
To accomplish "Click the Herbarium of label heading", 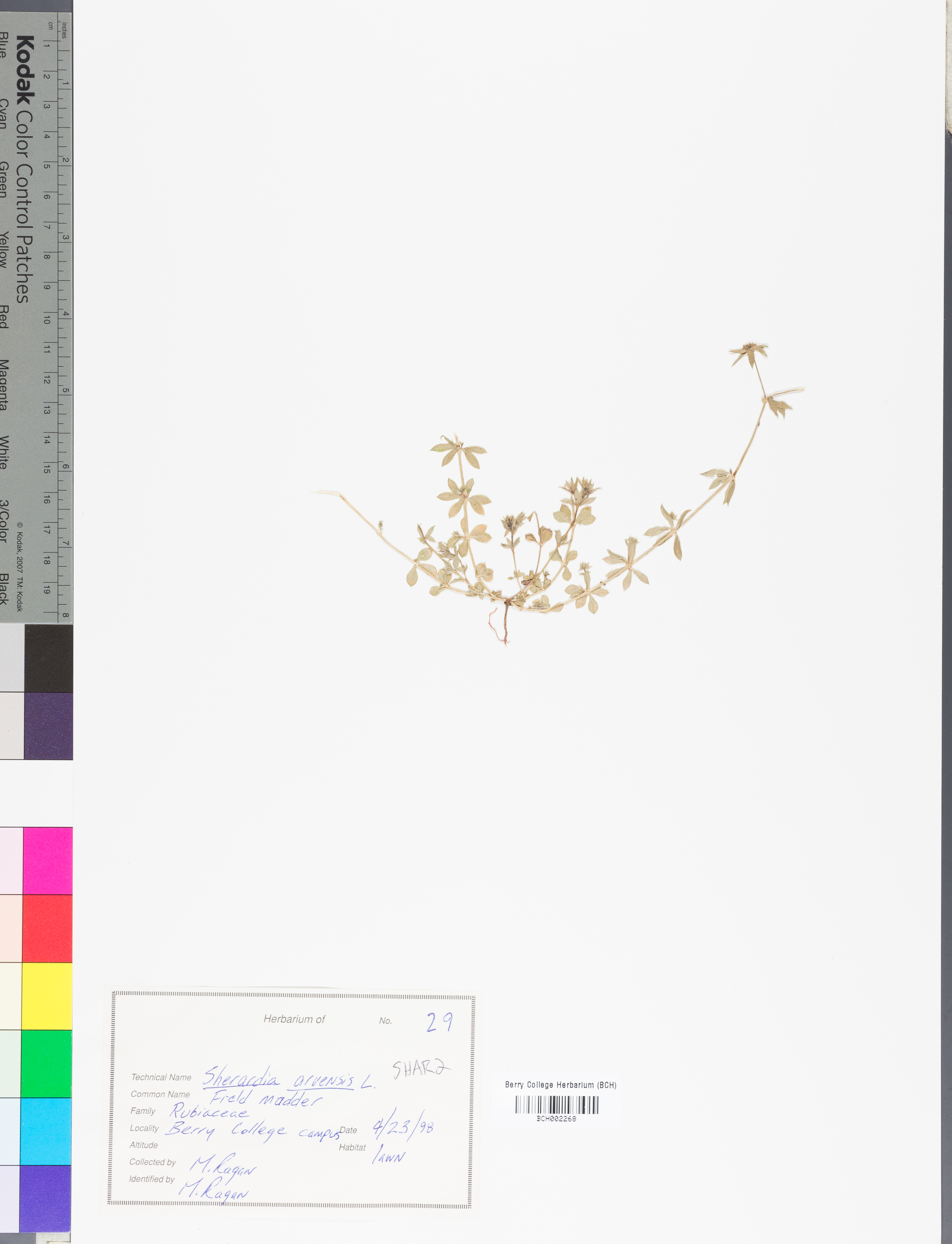I will tap(294, 1020).
